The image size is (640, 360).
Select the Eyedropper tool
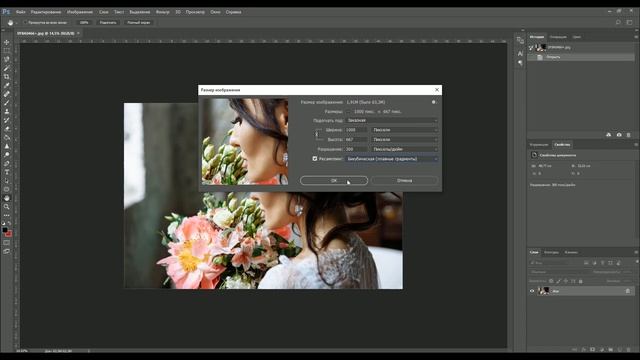tap(7, 85)
